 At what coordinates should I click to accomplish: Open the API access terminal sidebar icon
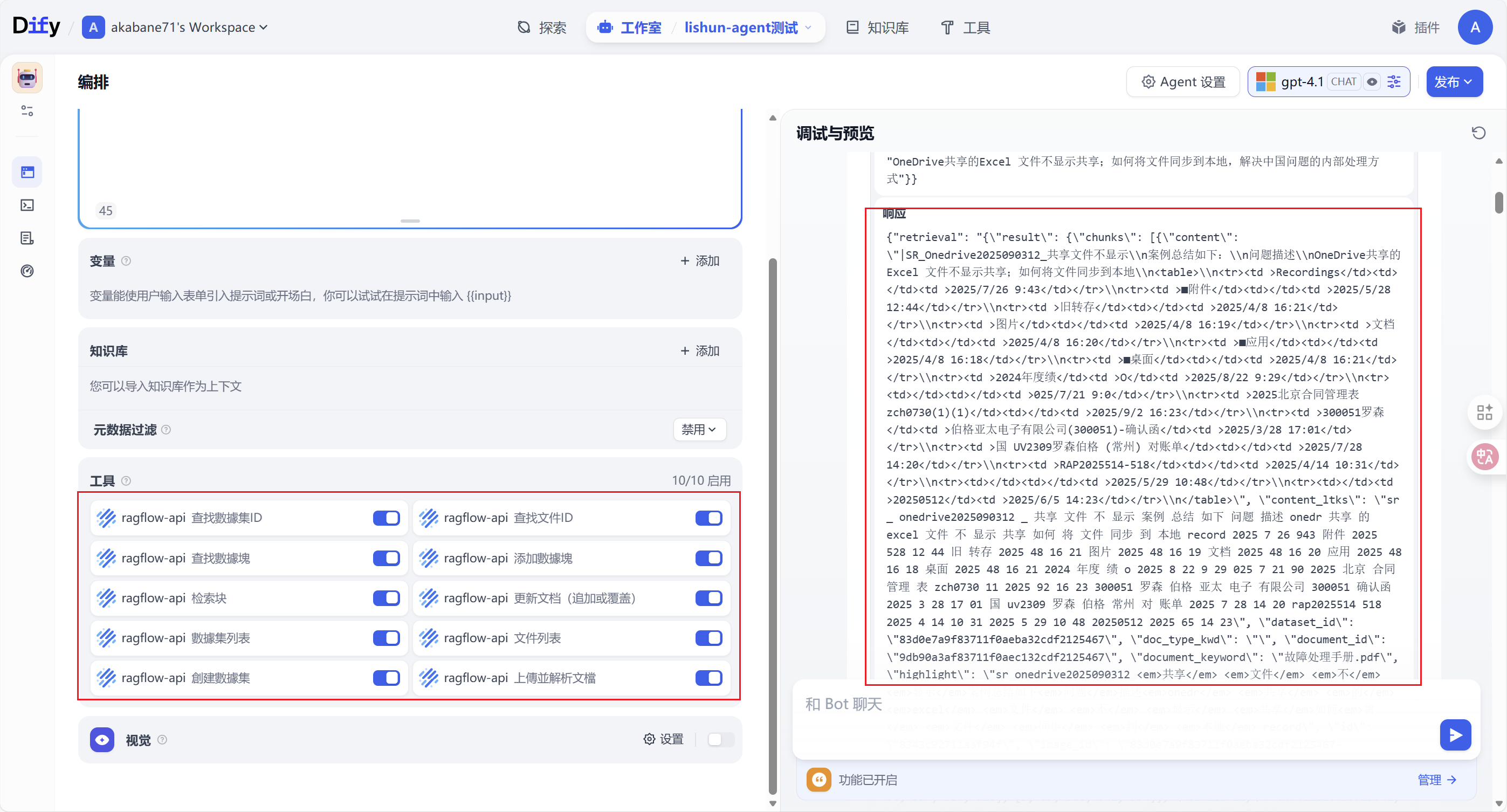tap(27, 205)
